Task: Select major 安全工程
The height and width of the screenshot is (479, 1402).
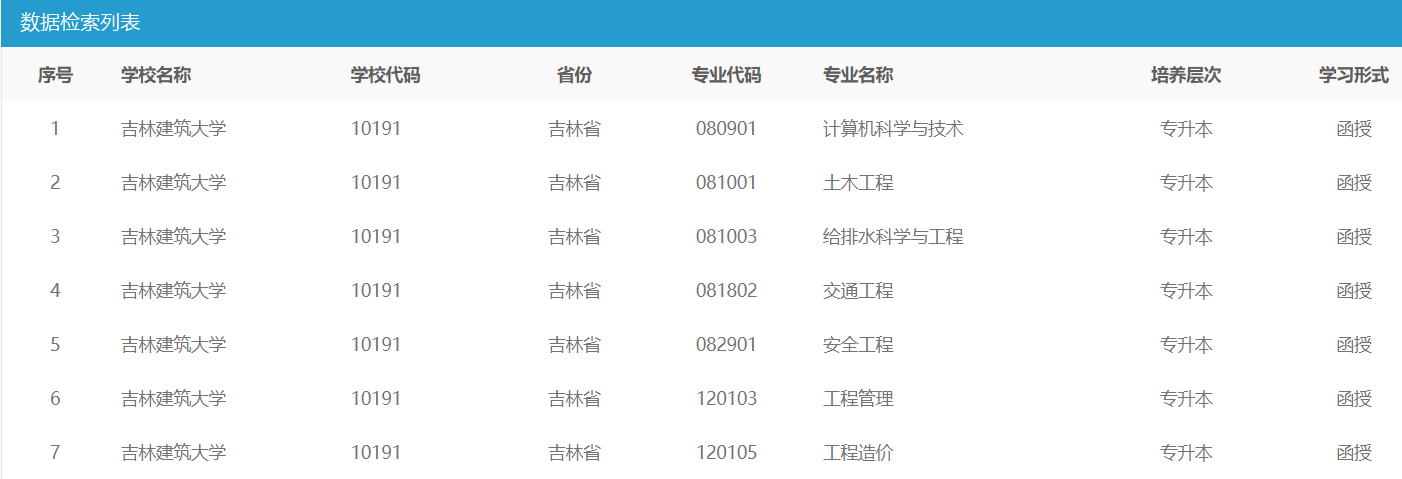Action: click(x=858, y=345)
